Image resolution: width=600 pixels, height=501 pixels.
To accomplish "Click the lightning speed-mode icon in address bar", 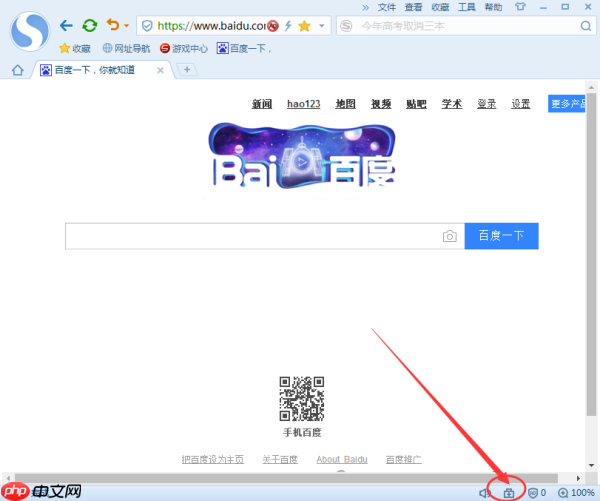I will [288, 26].
